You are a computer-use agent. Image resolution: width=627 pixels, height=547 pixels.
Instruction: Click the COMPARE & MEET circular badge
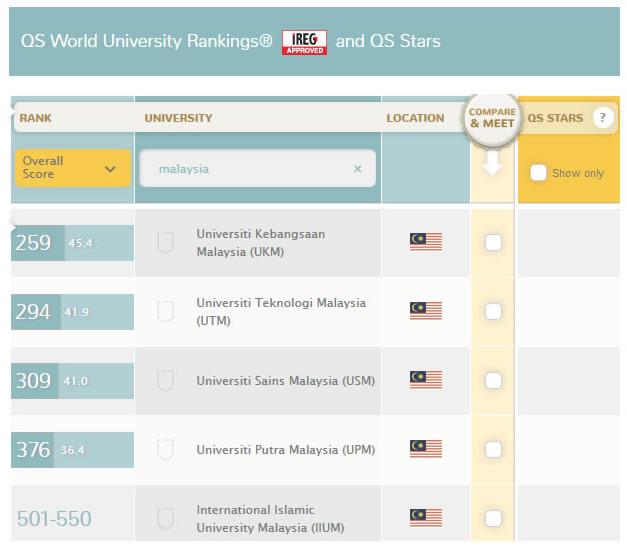(492, 118)
